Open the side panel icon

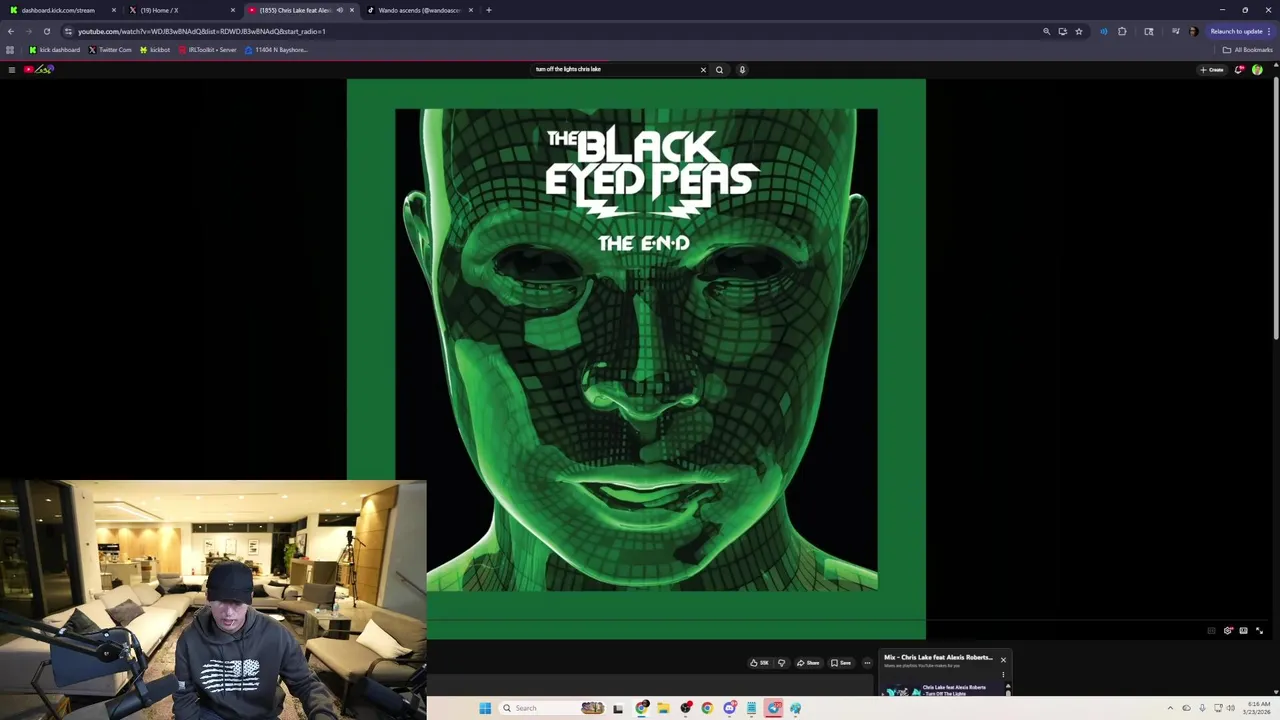(1148, 31)
